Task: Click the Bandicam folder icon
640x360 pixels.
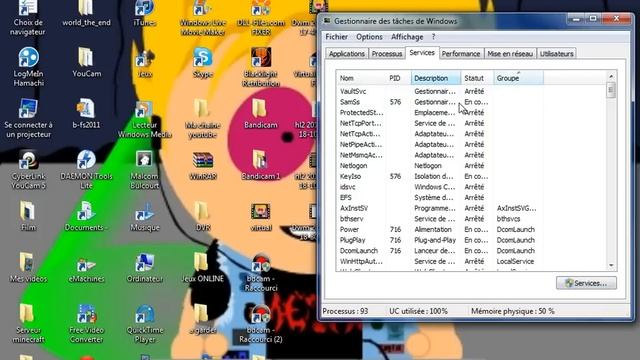Action: pyautogui.click(x=260, y=113)
